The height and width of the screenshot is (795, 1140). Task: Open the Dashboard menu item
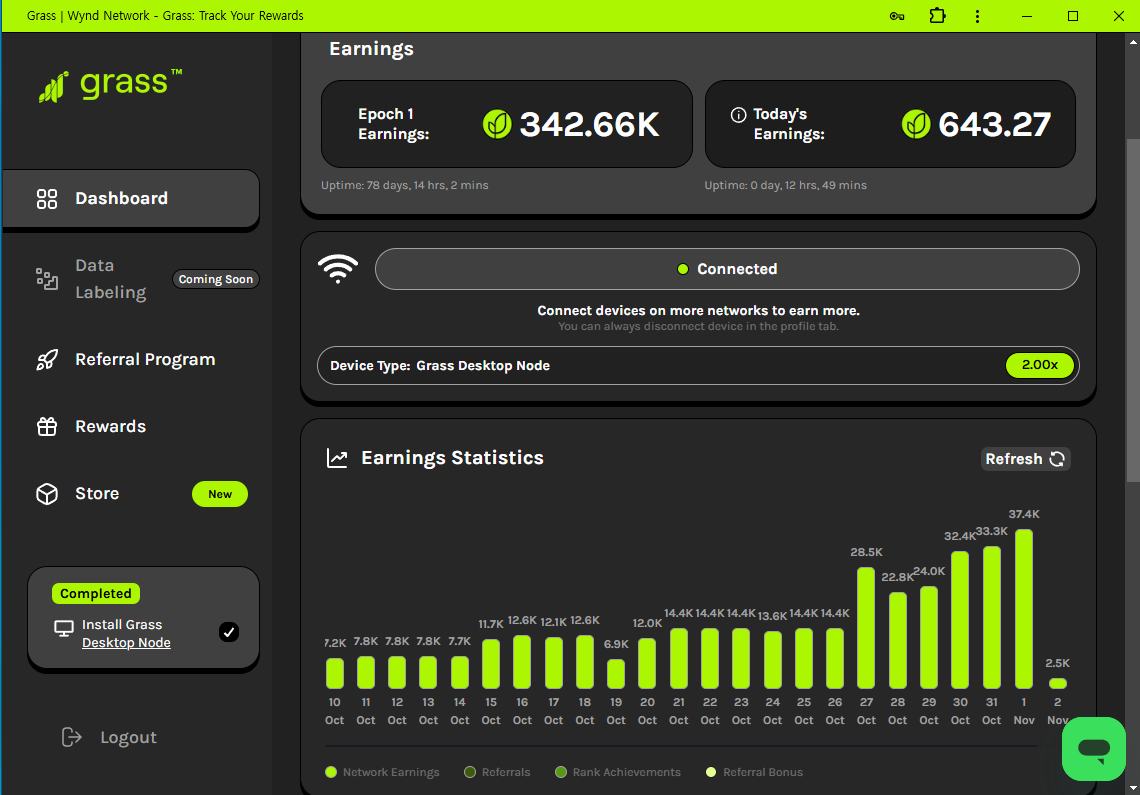click(131, 199)
